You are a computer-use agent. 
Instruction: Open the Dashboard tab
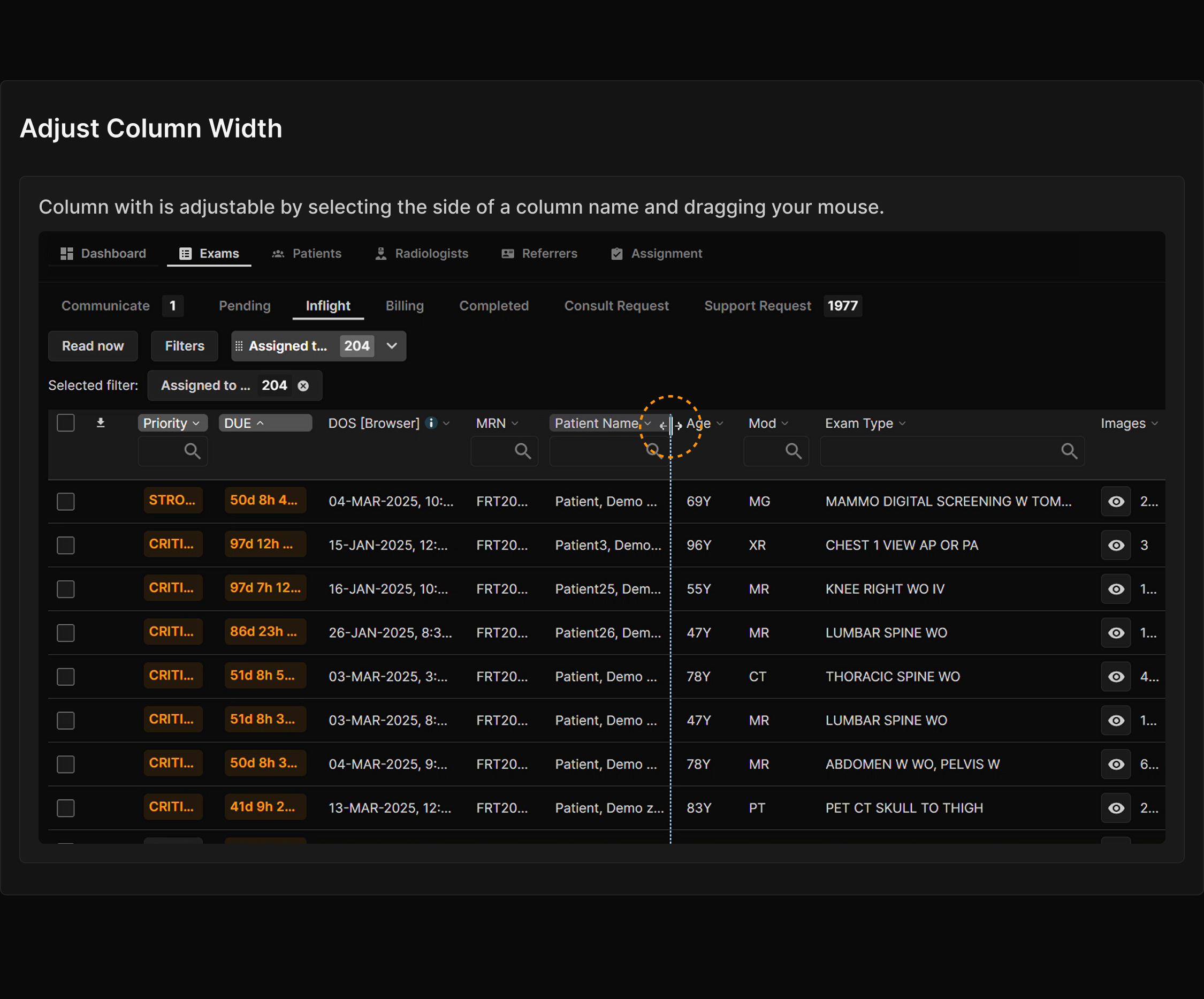[x=104, y=253]
